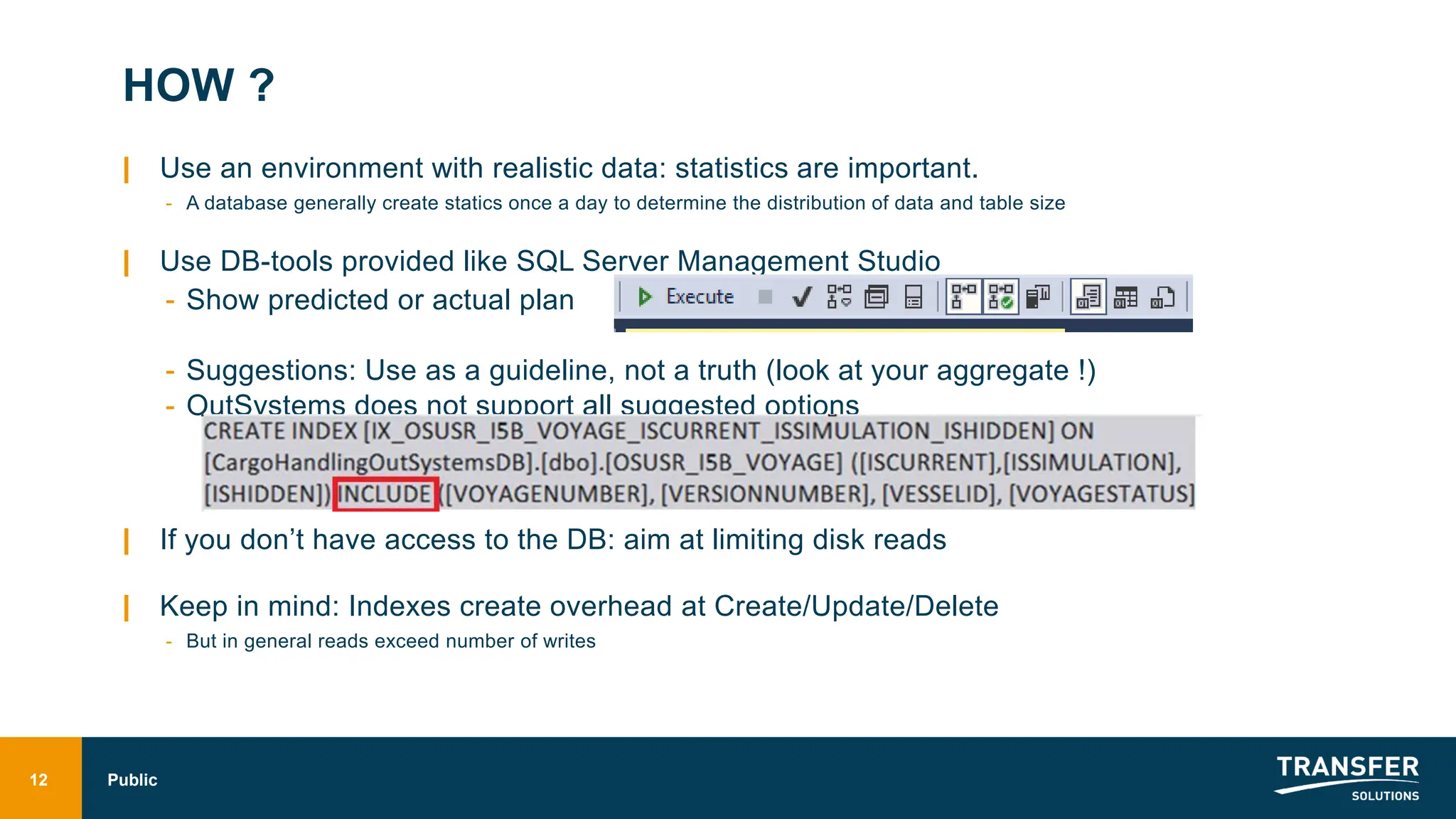Toggle IntelliSense Enabled icon

tap(914, 296)
